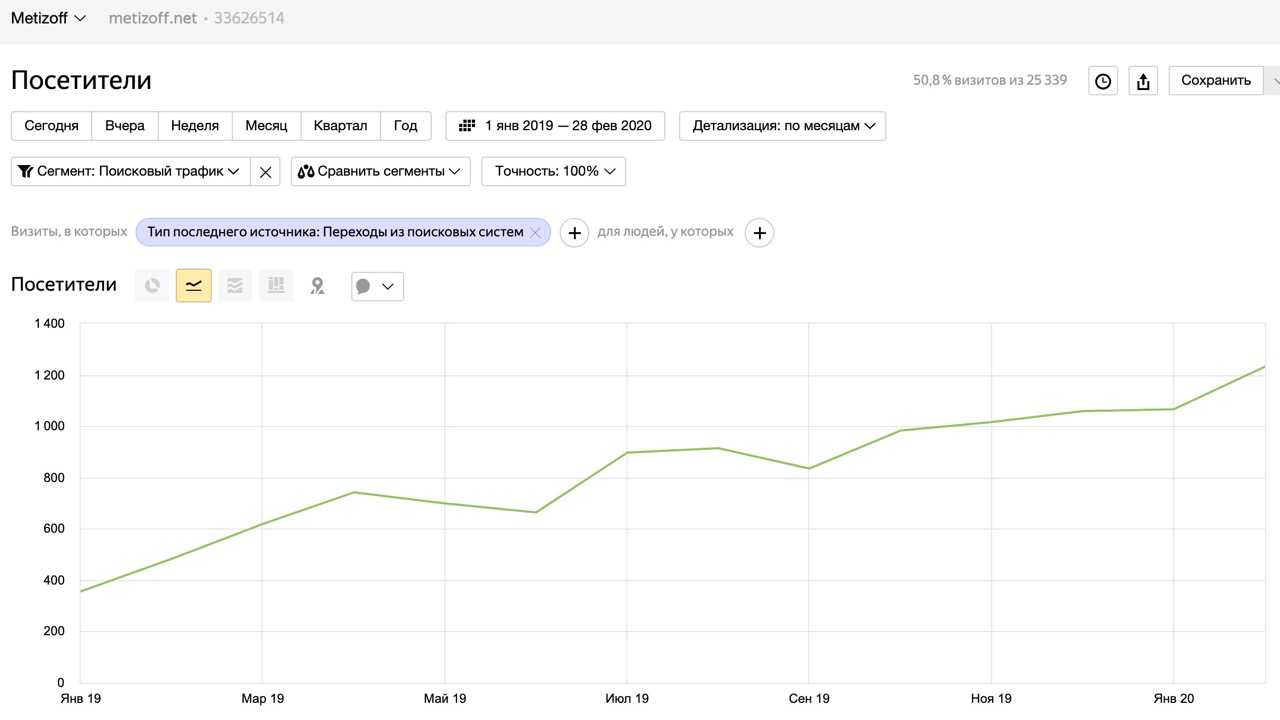Select the Quarter period tab
This screenshot has height=720, width=1280.
point(340,126)
